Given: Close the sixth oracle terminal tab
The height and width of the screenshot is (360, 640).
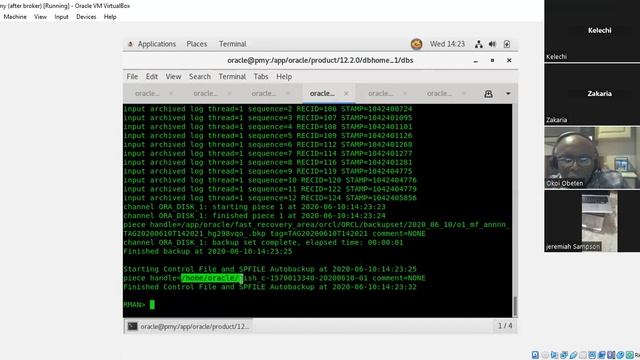Looking at the screenshot, I should (x=463, y=93).
